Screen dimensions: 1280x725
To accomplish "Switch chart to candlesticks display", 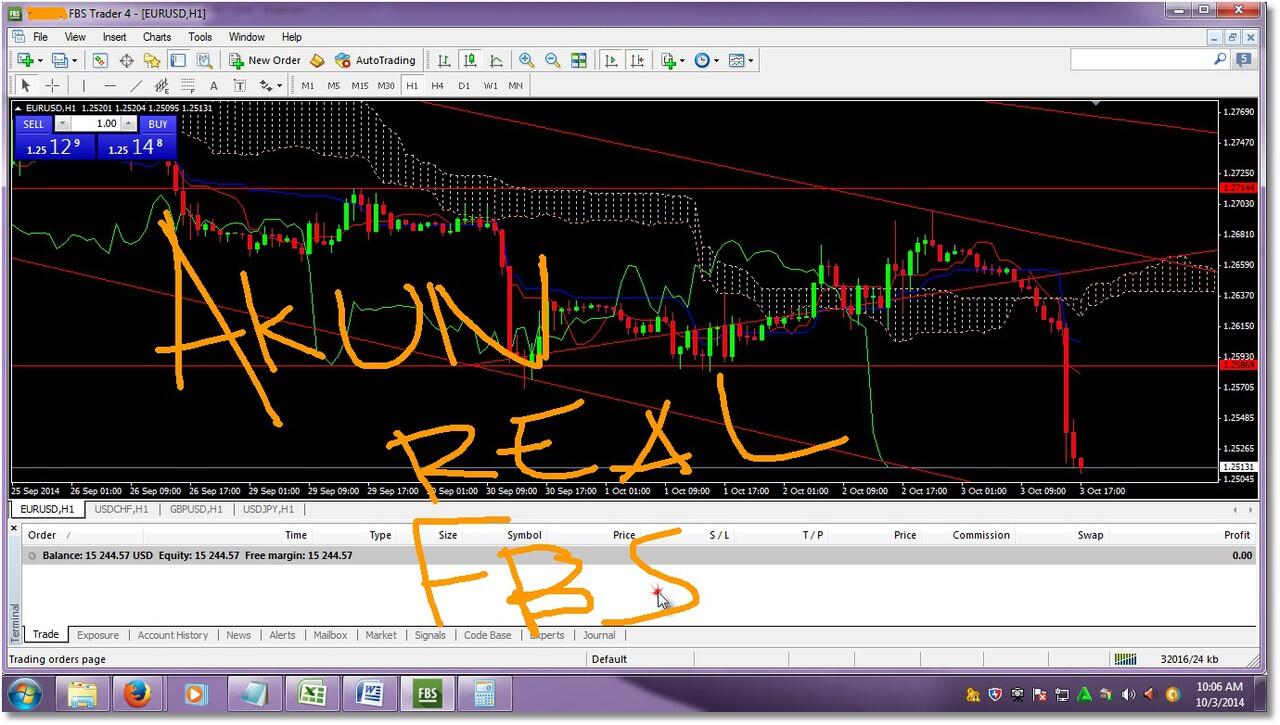I will [x=470, y=61].
